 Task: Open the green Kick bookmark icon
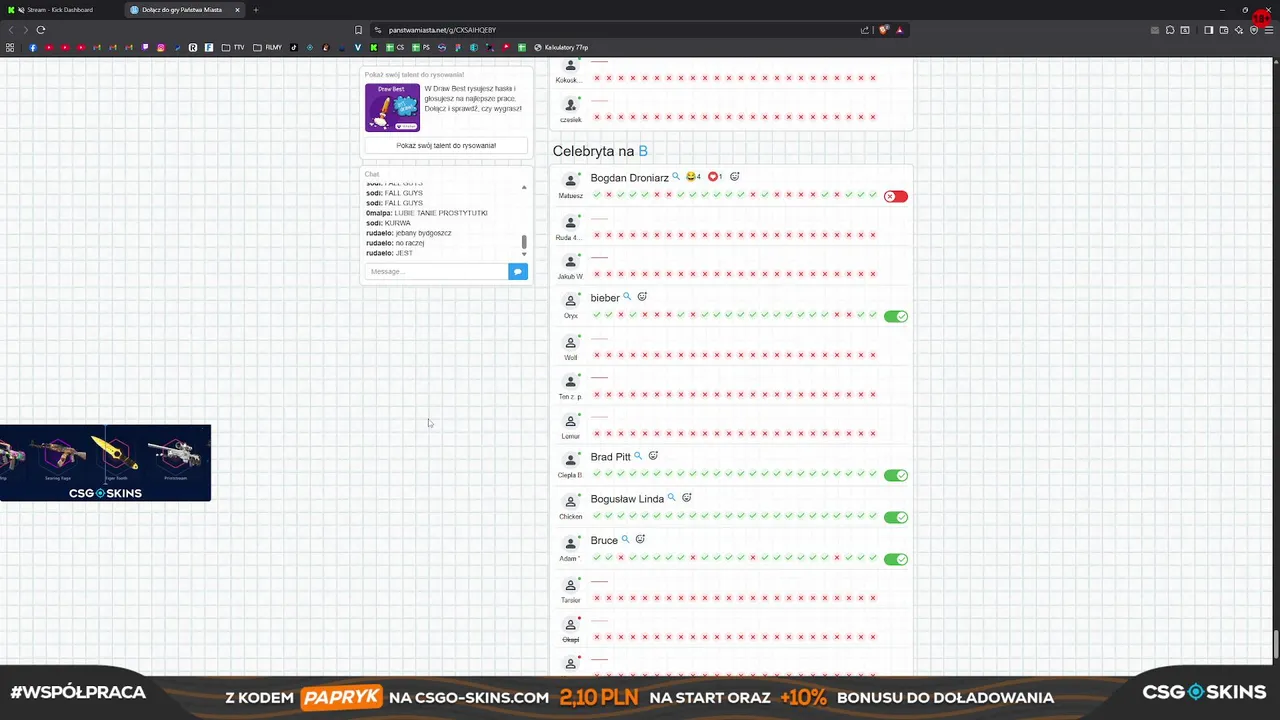374,47
